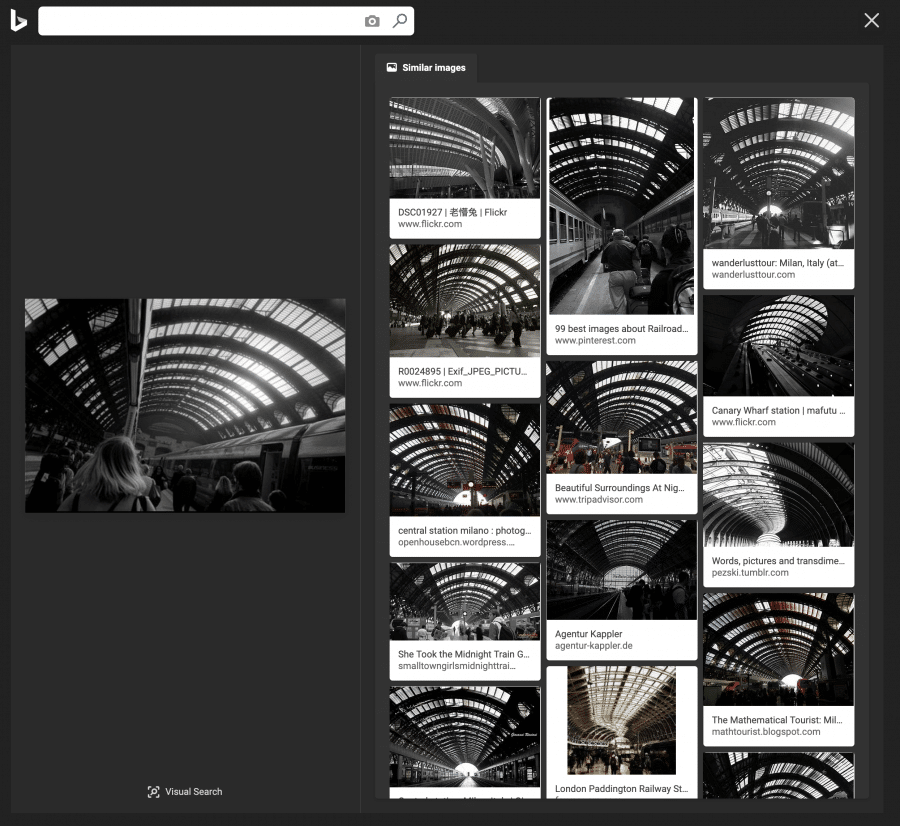Open the London Paddington Railway image
Image resolution: width=900 pixels, height=826 pixels.
[620, 720]
